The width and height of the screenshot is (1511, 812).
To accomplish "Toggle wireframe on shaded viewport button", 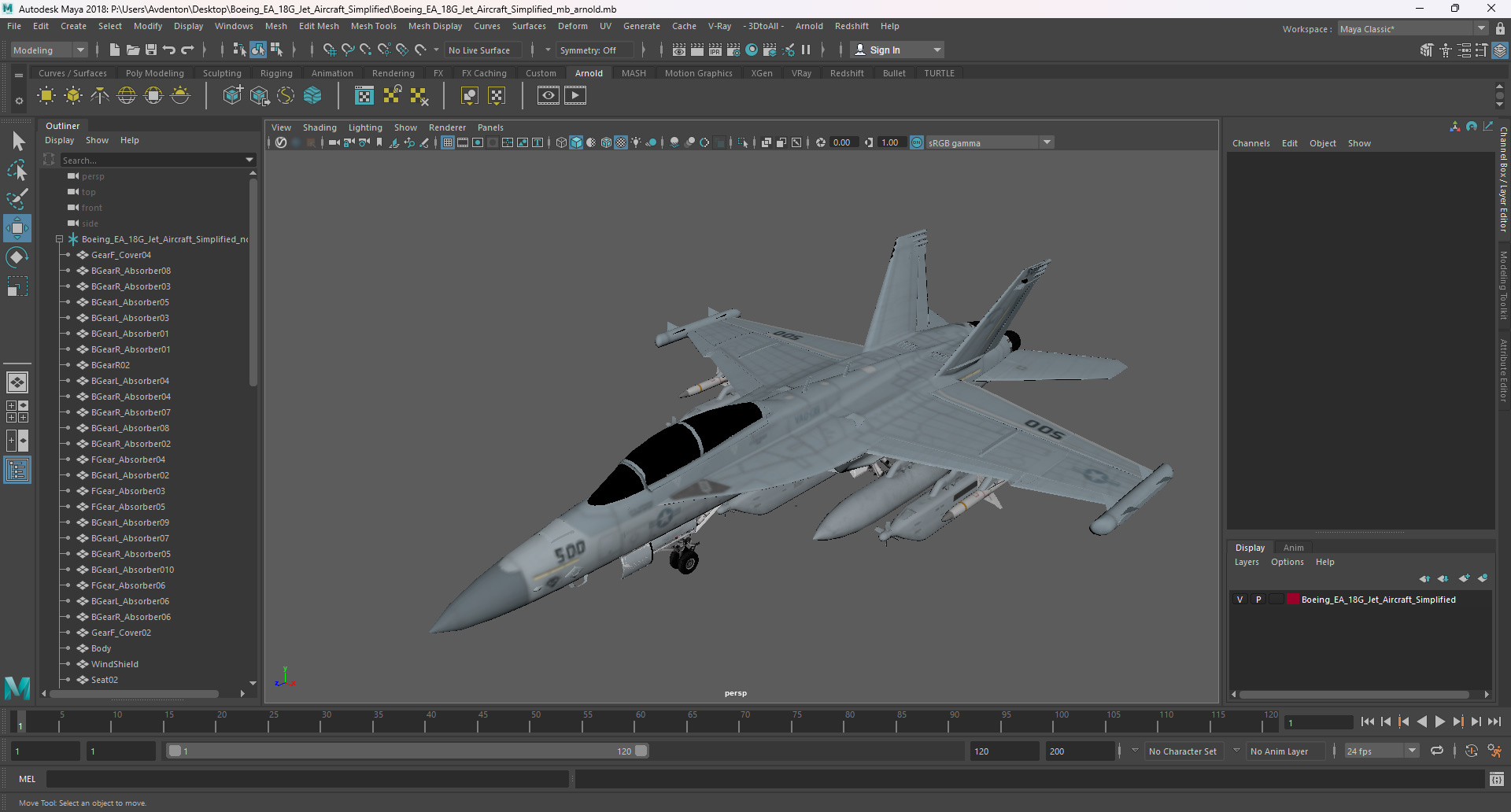I will 606,142.
